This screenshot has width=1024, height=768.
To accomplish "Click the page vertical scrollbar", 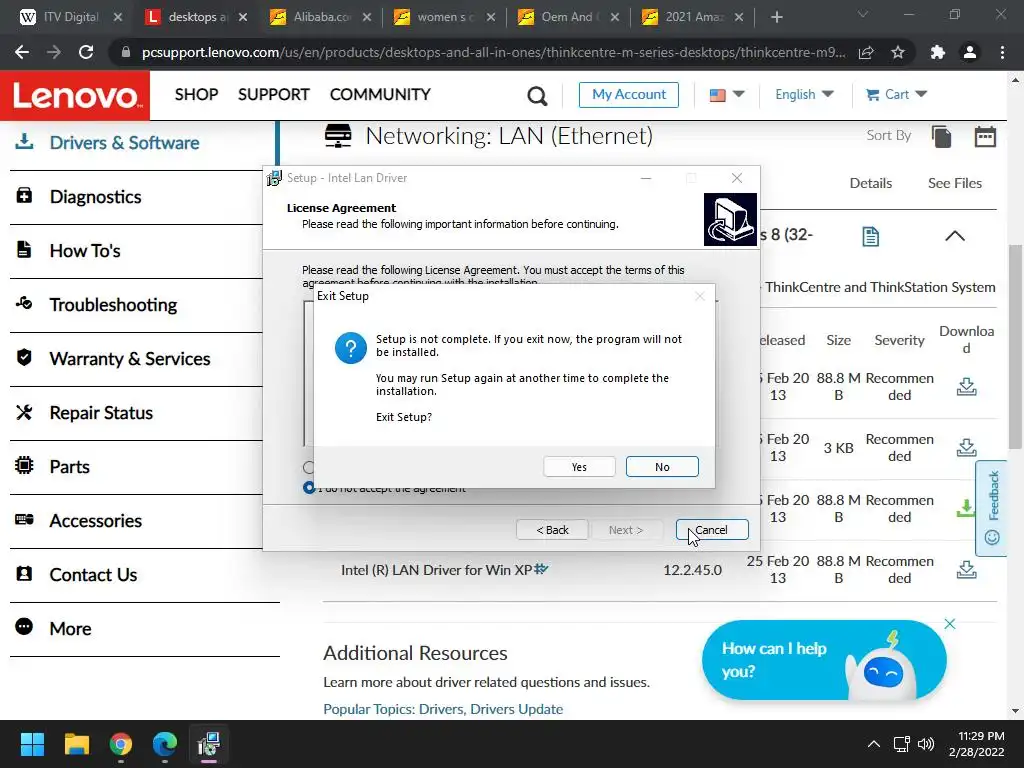I will tap(1015, 346).
